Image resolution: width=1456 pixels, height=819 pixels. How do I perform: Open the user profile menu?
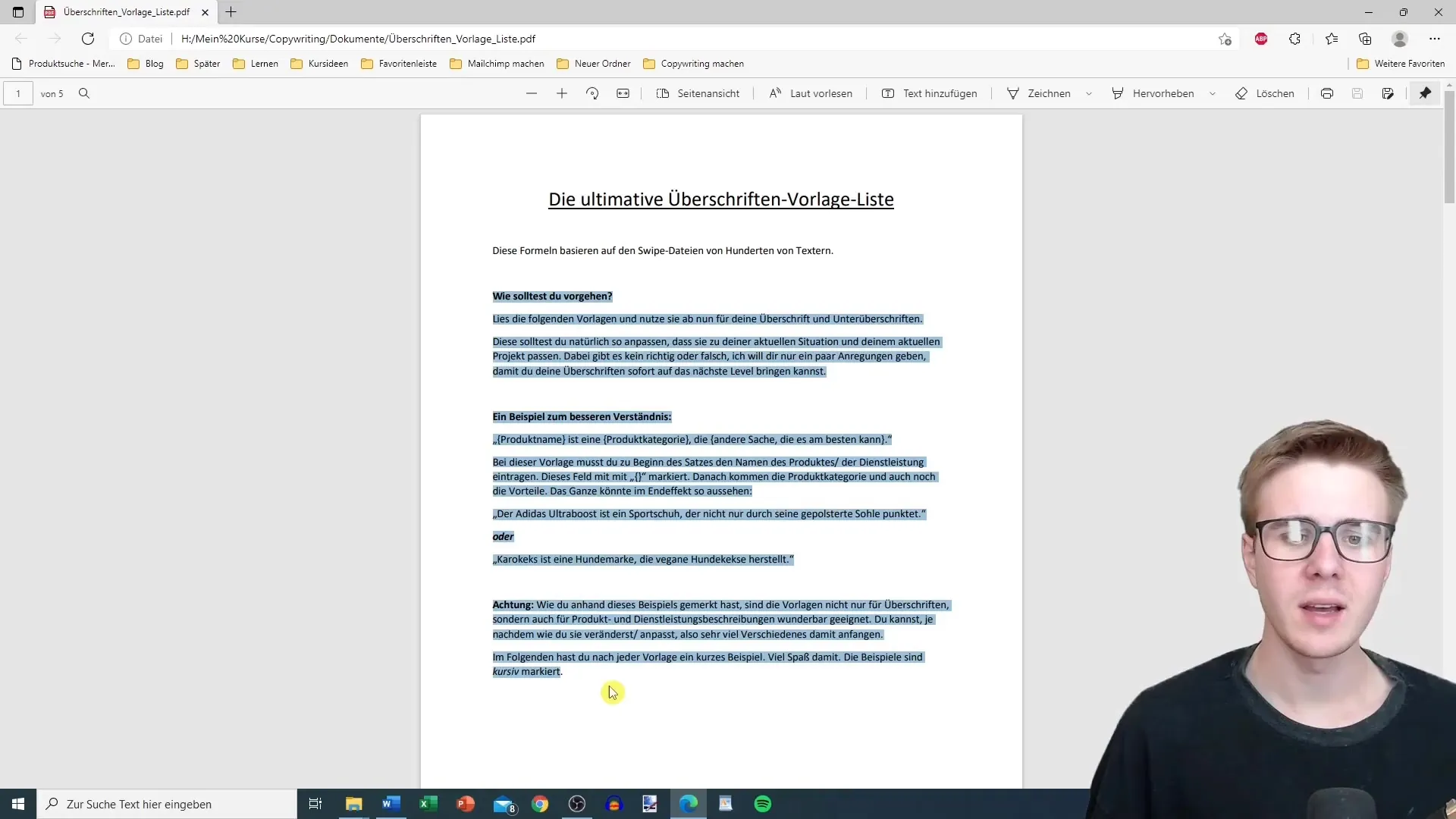[1400, 39]
